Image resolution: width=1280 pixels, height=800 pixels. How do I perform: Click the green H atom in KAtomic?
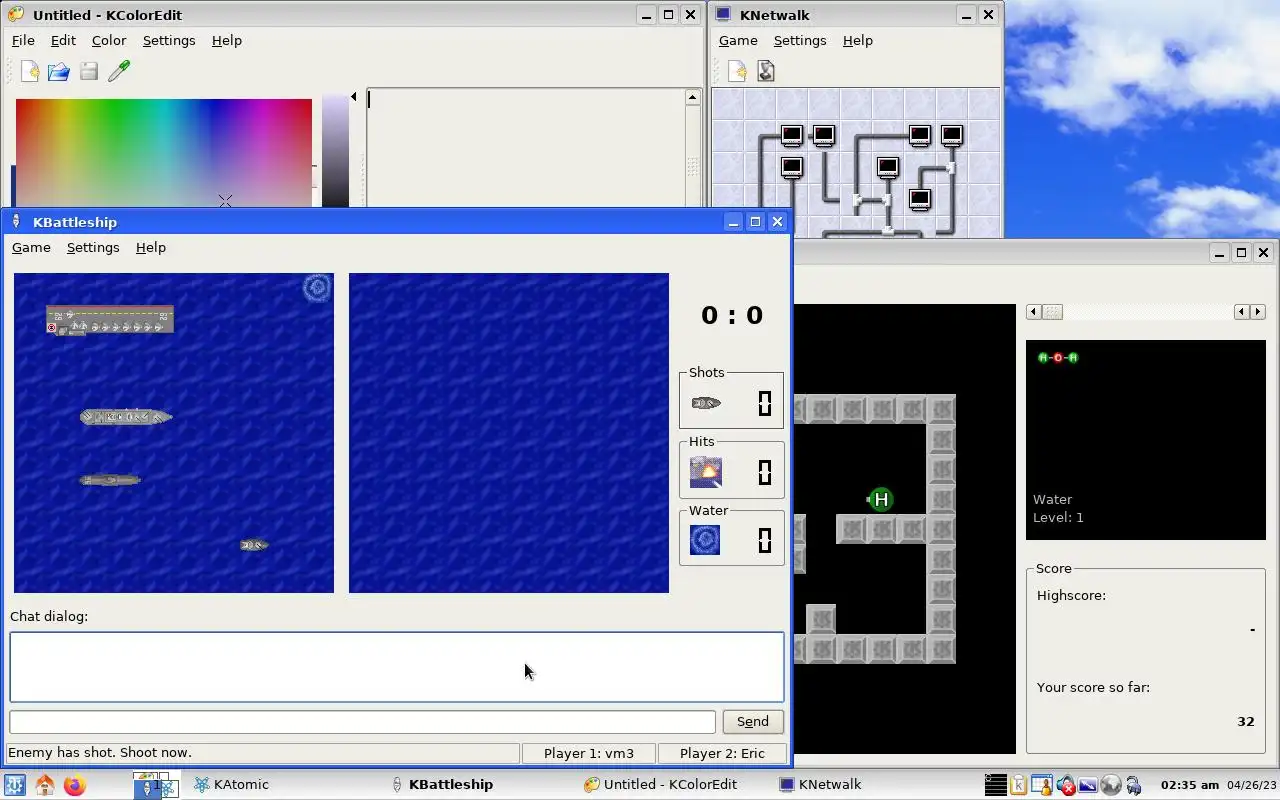[x=880, y=499]
